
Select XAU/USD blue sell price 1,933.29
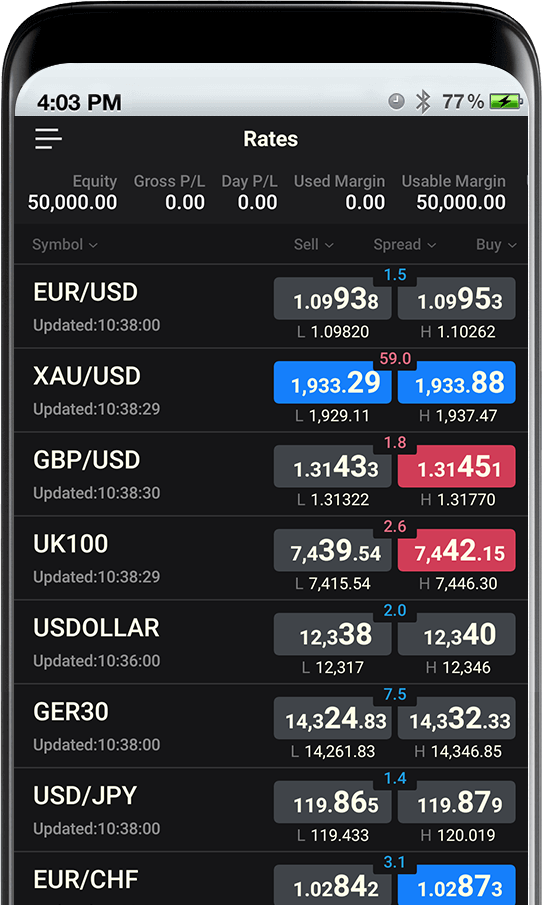332,383
